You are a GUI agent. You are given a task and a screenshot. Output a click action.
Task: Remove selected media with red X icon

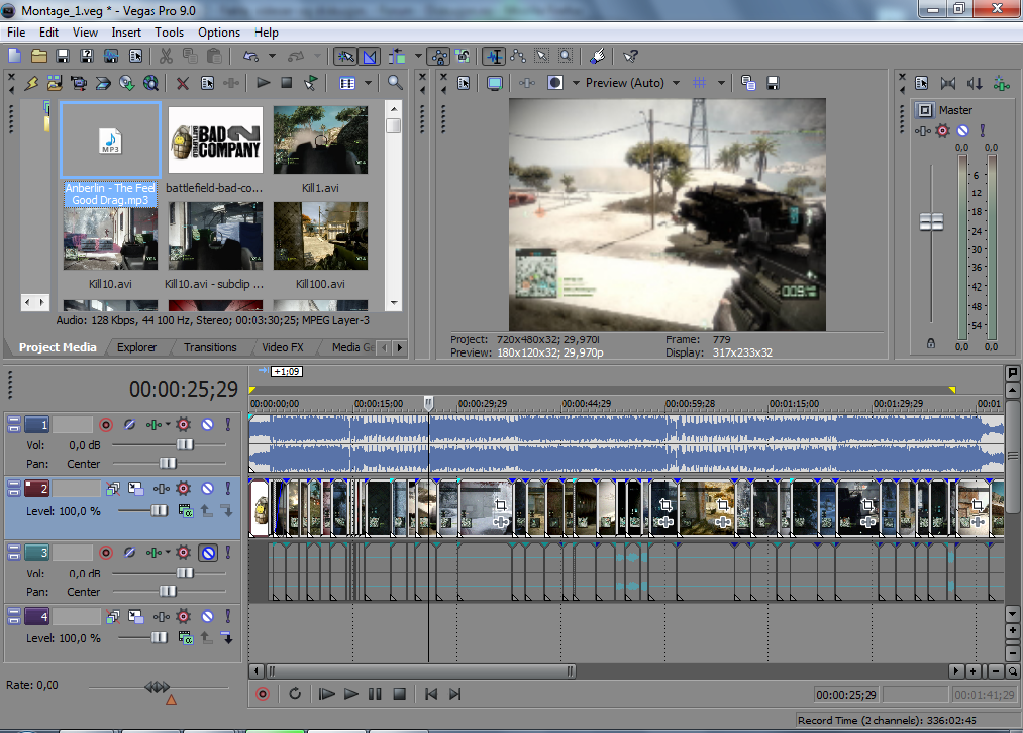point(183,83)
